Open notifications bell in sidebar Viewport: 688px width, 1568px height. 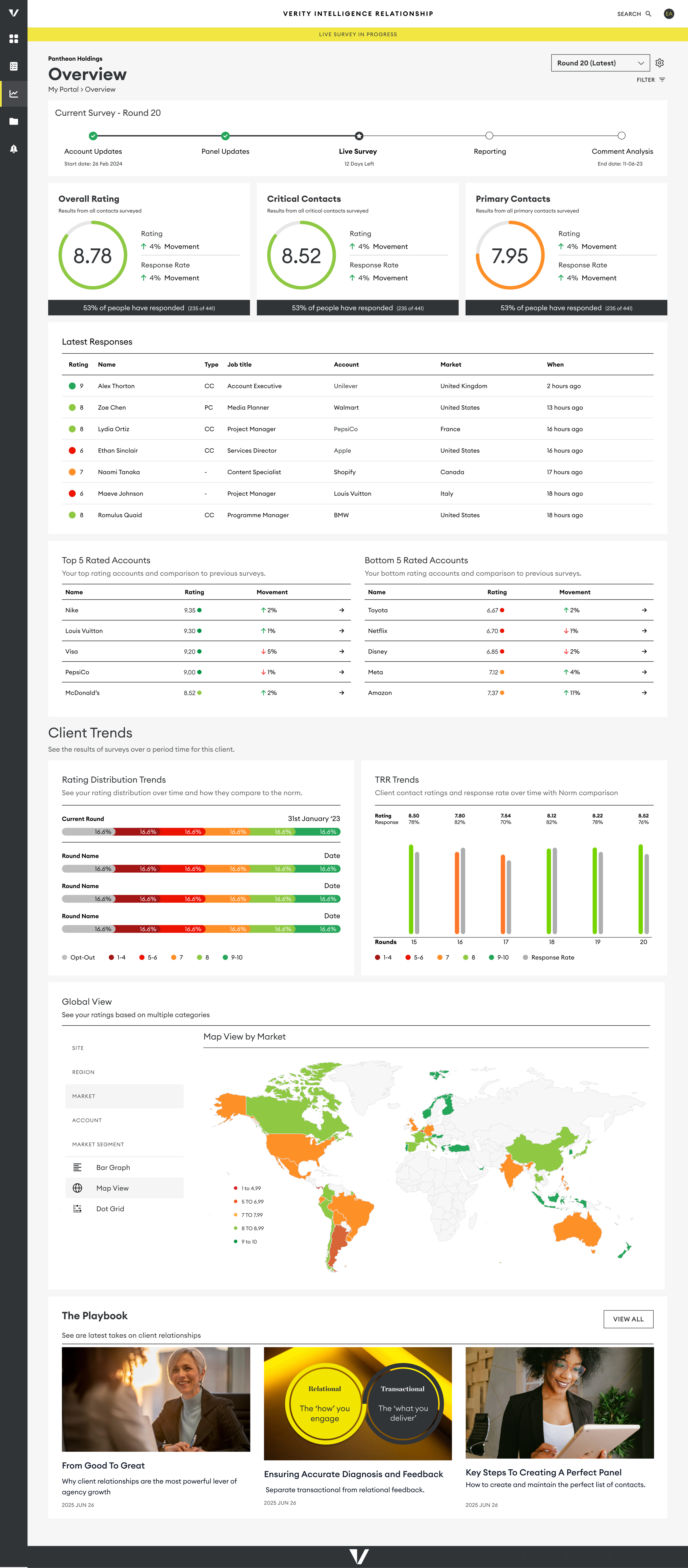13,148
